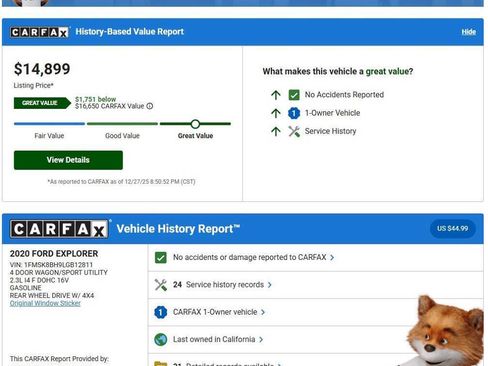Click the 'Great Value' label under slider
Screen dimensions: 488x366
point(195,136)
